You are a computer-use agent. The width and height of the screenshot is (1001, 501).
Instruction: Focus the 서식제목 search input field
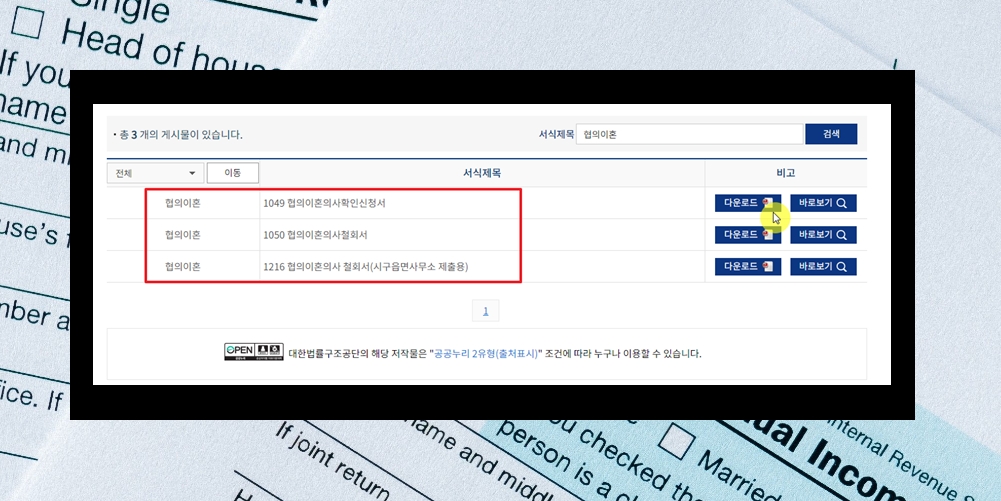pos(689,134)
